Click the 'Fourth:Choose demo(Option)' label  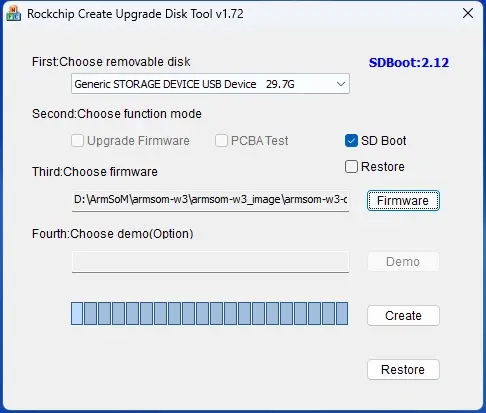click(113, 234)
